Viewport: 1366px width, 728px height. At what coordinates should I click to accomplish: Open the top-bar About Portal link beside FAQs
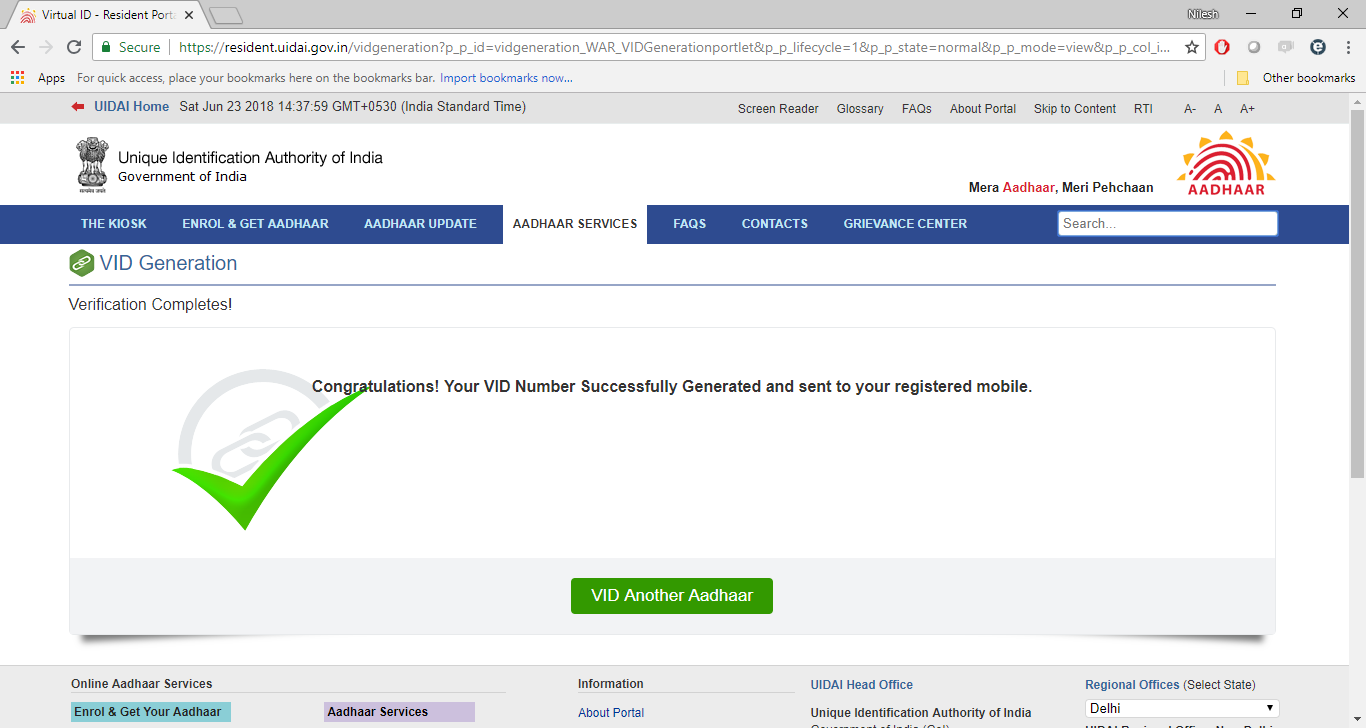click(983, 109)
